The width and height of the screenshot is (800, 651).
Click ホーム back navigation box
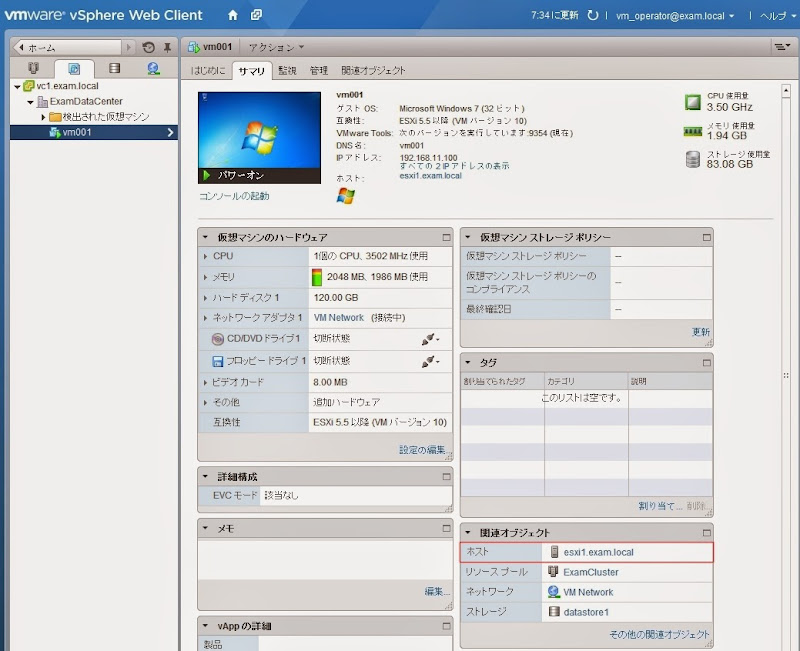click(67, 47)
